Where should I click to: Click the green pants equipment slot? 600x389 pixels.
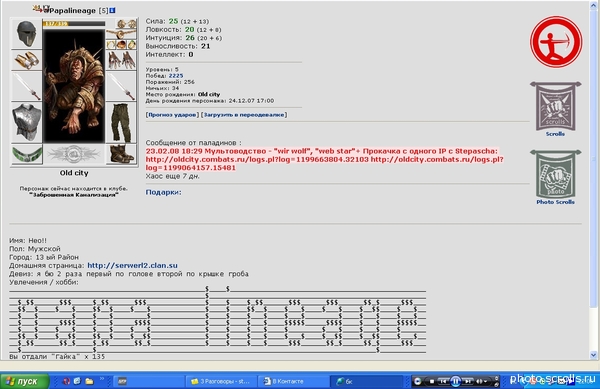(x=121, y=122)
